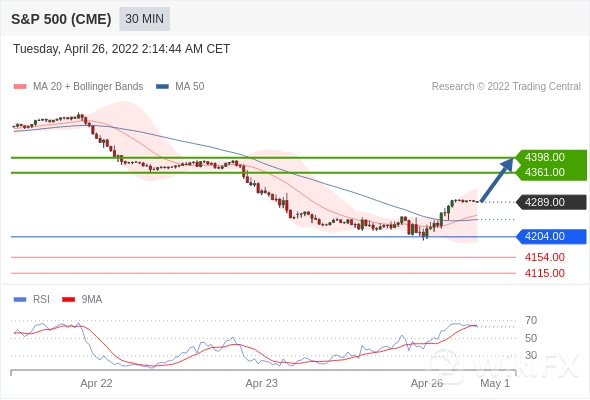The width and height of the screenshot is (590, 400).
Task: Open Research © 2022 Trading Central credit
Action: (506, 87)
